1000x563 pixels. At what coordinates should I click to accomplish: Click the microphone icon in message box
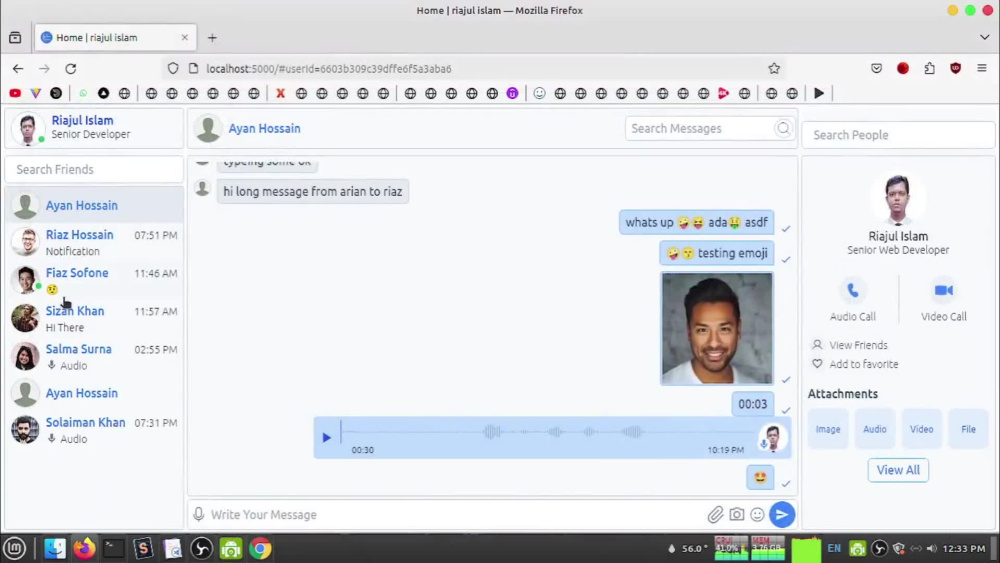point(199,515)
